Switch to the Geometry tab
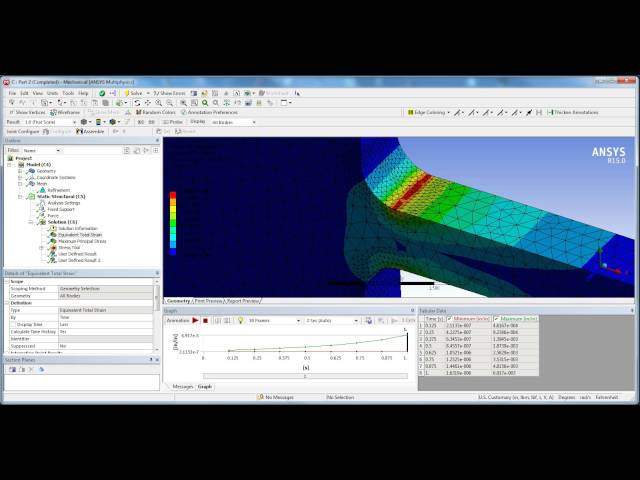640x480 pixels. point(178,301)
